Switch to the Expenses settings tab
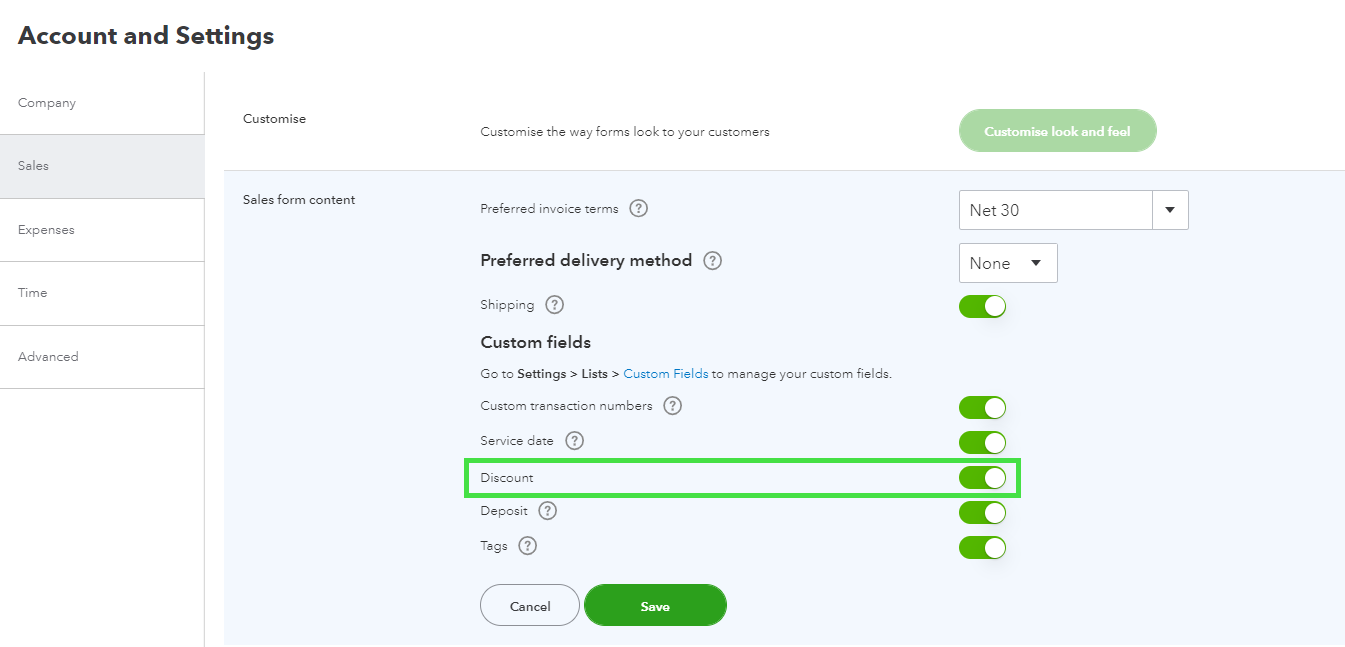This screenshot has height=647, width=1345. coord(46,230)
